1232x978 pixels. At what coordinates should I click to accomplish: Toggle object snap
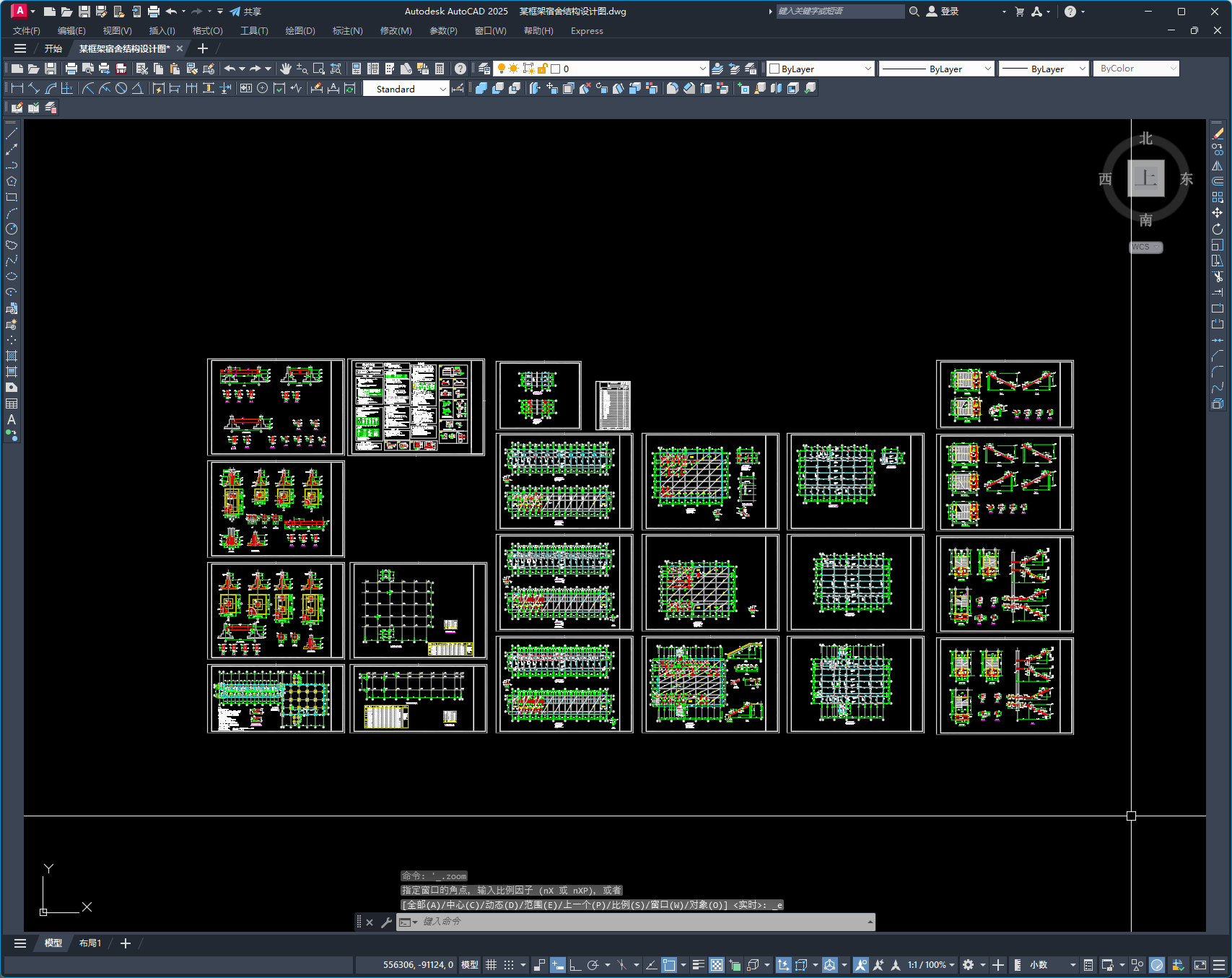(x=669, y=965)
